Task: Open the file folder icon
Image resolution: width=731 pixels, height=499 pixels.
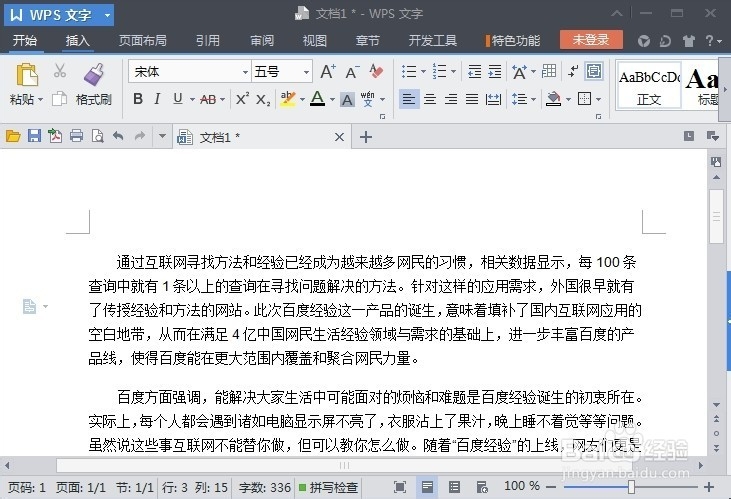Action: tap(13, 136)
